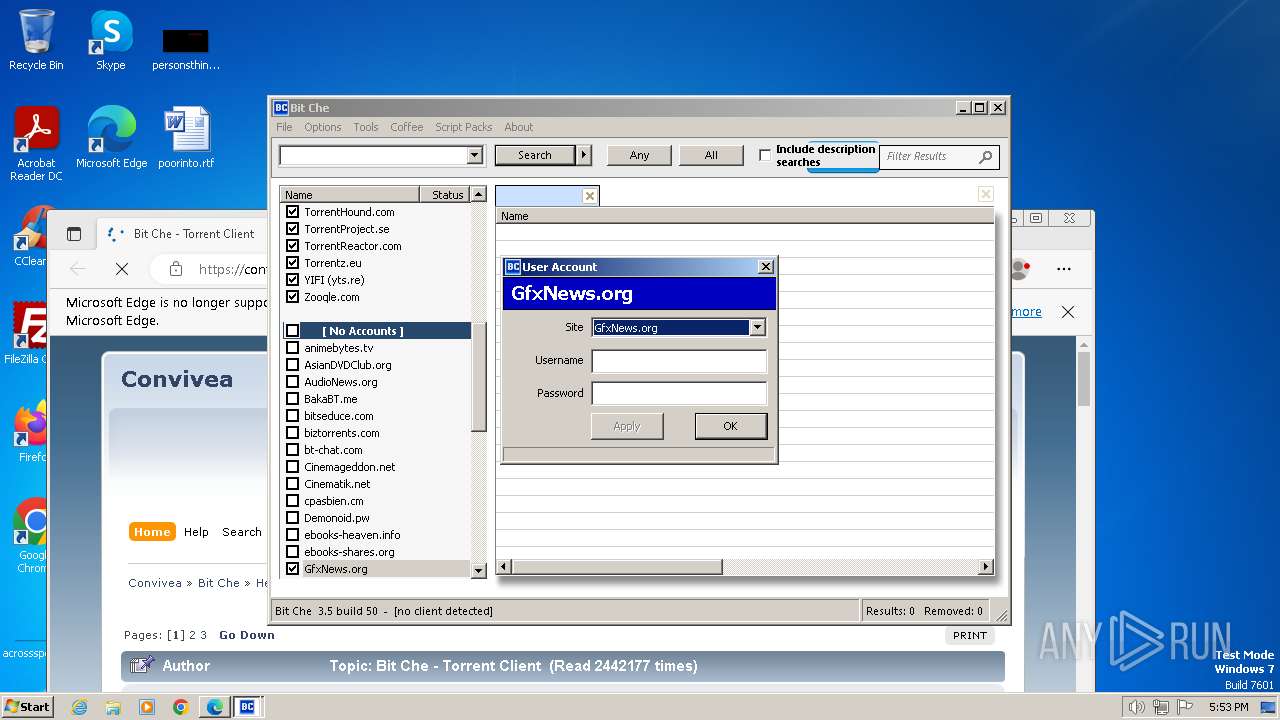Click the Edge page vertical scrollbar thumb

point(1084,380)
